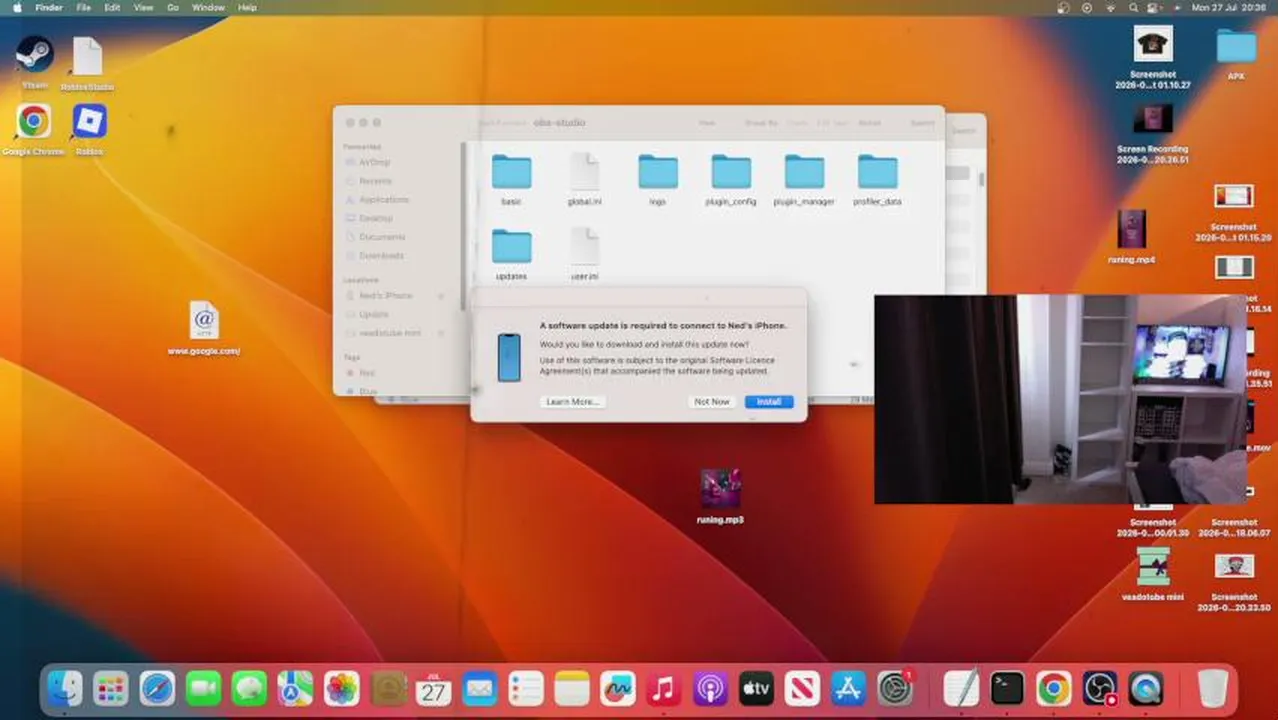Select the basic folder in Finder
1278x720 pixels.
[x=511, y=180]
